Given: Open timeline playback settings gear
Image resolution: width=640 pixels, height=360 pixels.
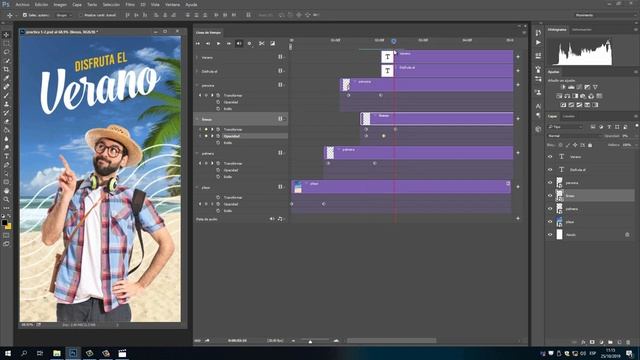Looking at the screenshot, I should click(x=249, y=43).
